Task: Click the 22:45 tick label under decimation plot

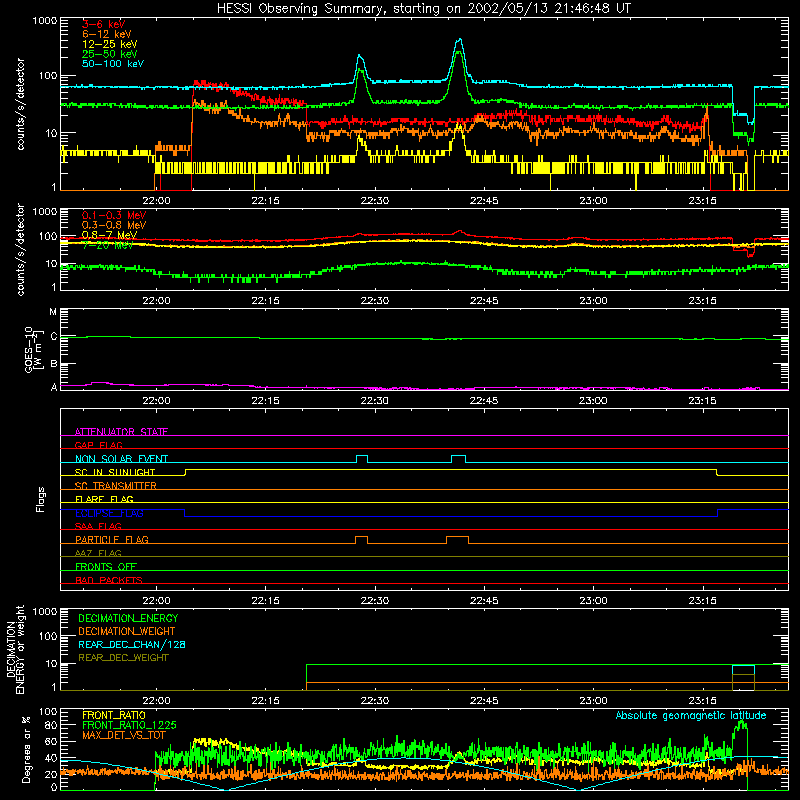Action: (x=484, y=701)
